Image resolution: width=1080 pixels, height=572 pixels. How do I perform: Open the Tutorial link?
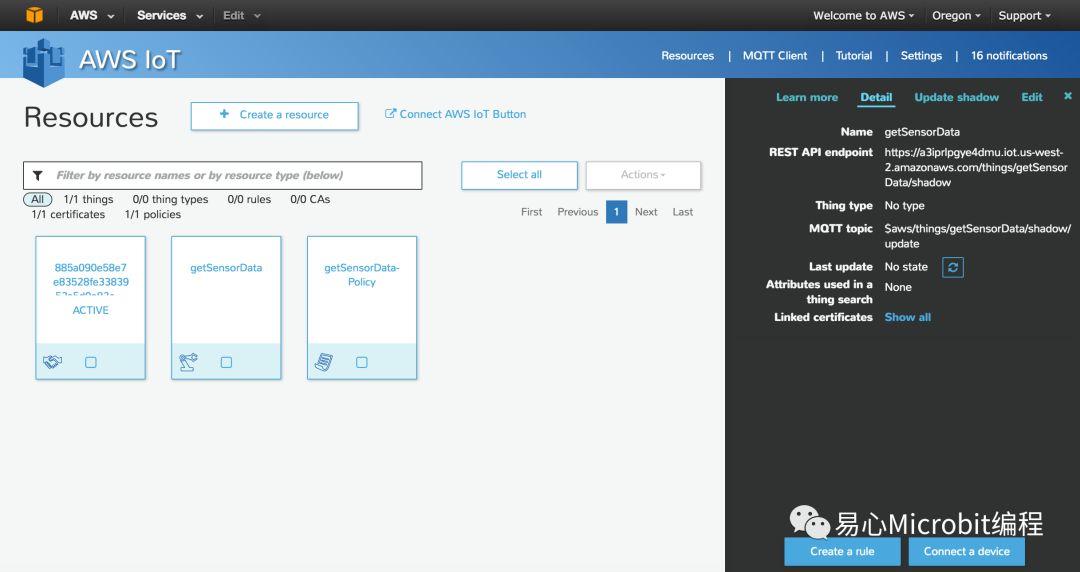[853, 56]
